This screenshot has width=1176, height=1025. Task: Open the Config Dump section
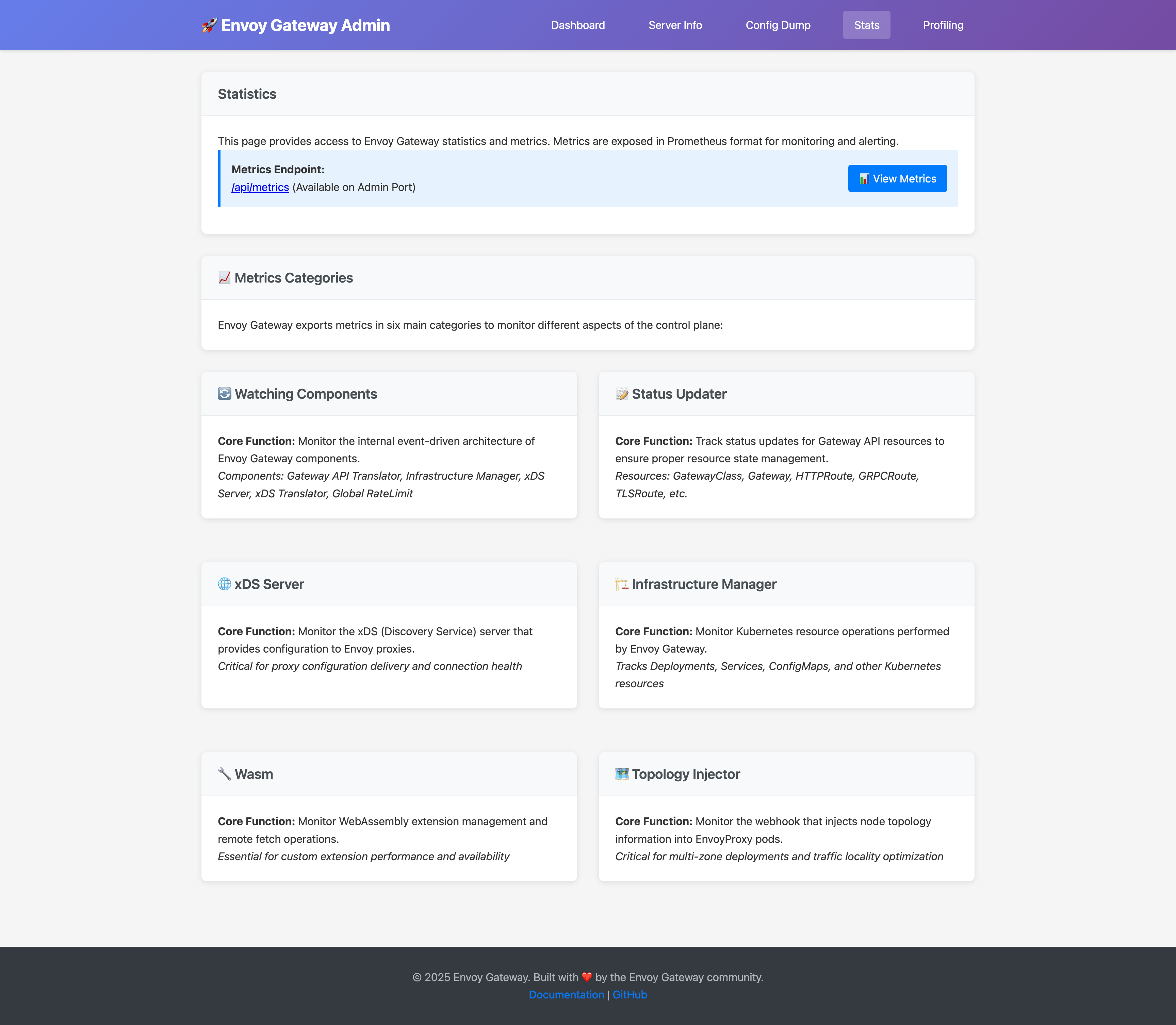click(x=778, y=25)
